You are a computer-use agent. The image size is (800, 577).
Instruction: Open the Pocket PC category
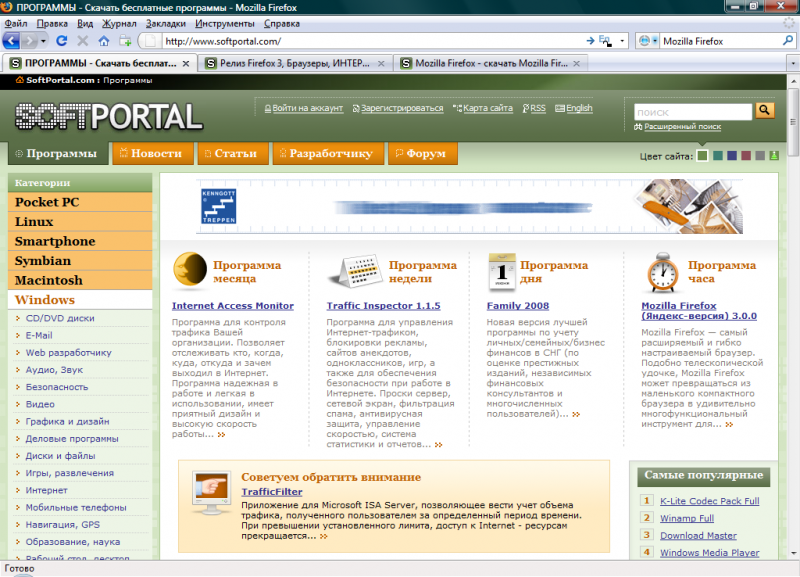point(80,202)
